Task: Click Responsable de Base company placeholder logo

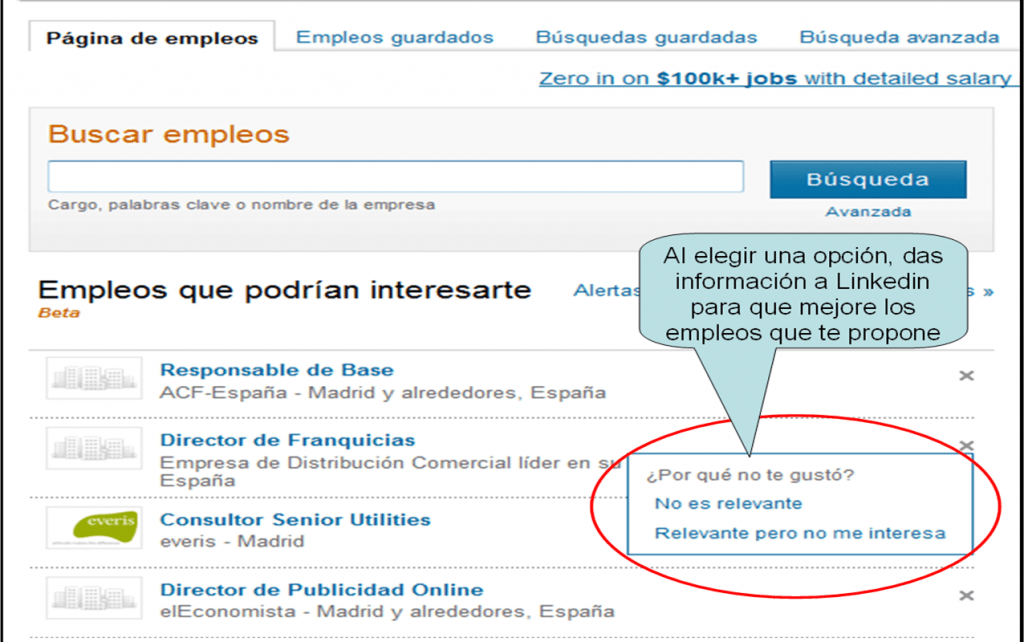Action: 94,378
